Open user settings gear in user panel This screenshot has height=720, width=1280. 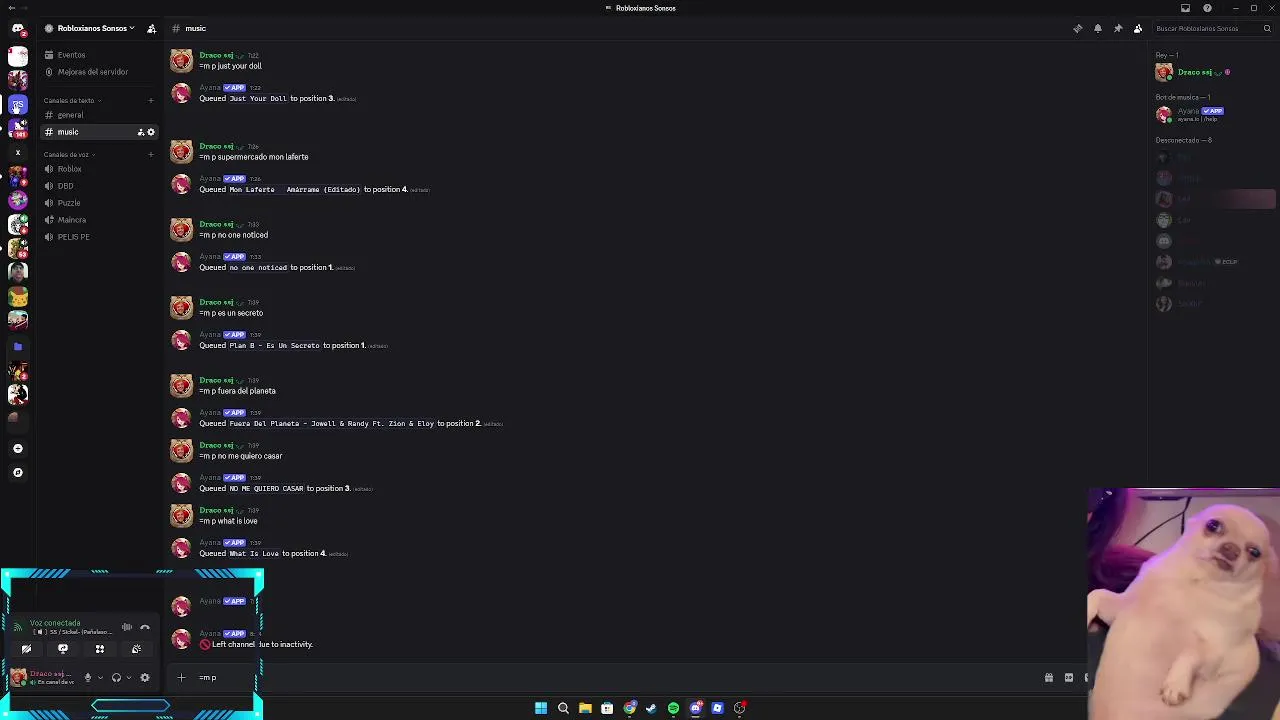click(x=145, y=678)
